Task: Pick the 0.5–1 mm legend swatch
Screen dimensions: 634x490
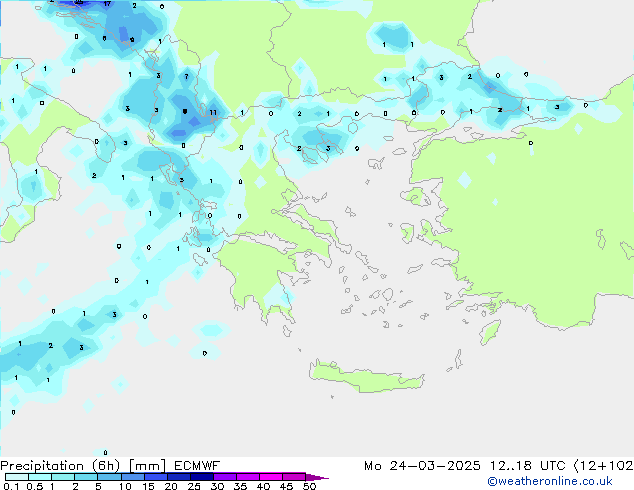Action: point(40,477)
